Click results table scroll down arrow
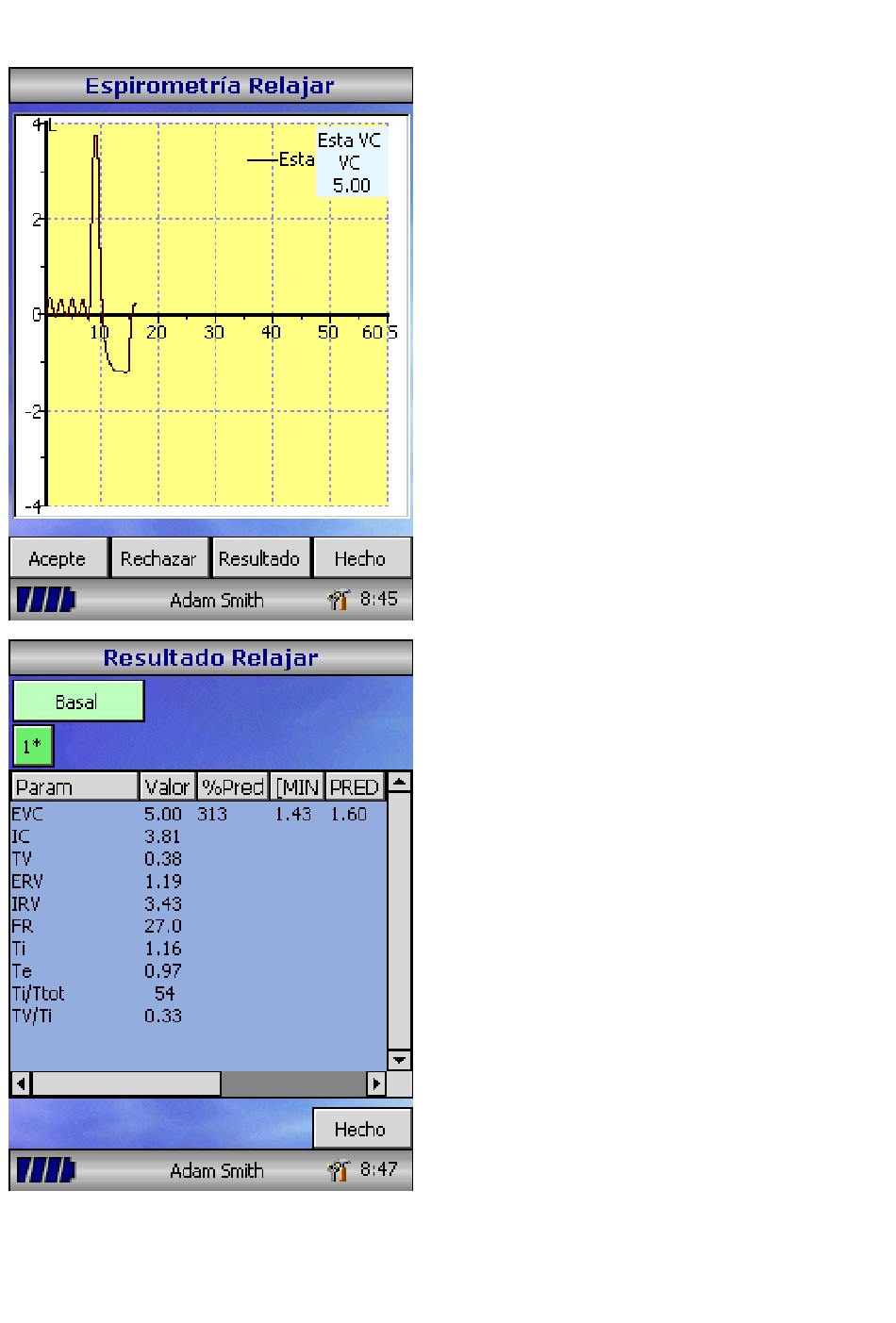896x1323 pixels. pos(400,1060)
